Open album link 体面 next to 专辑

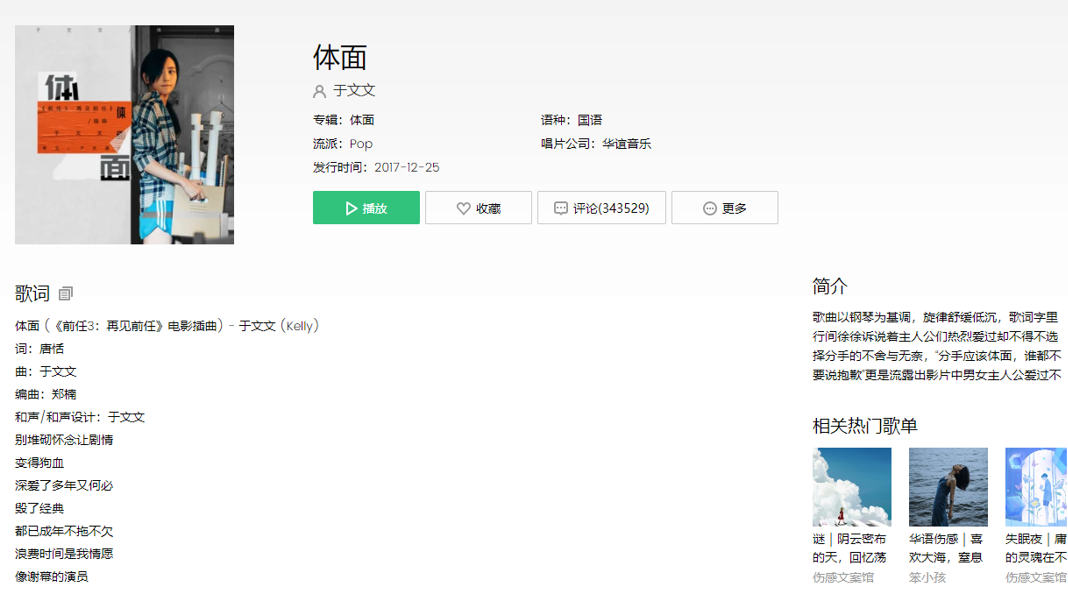(362, 120)
